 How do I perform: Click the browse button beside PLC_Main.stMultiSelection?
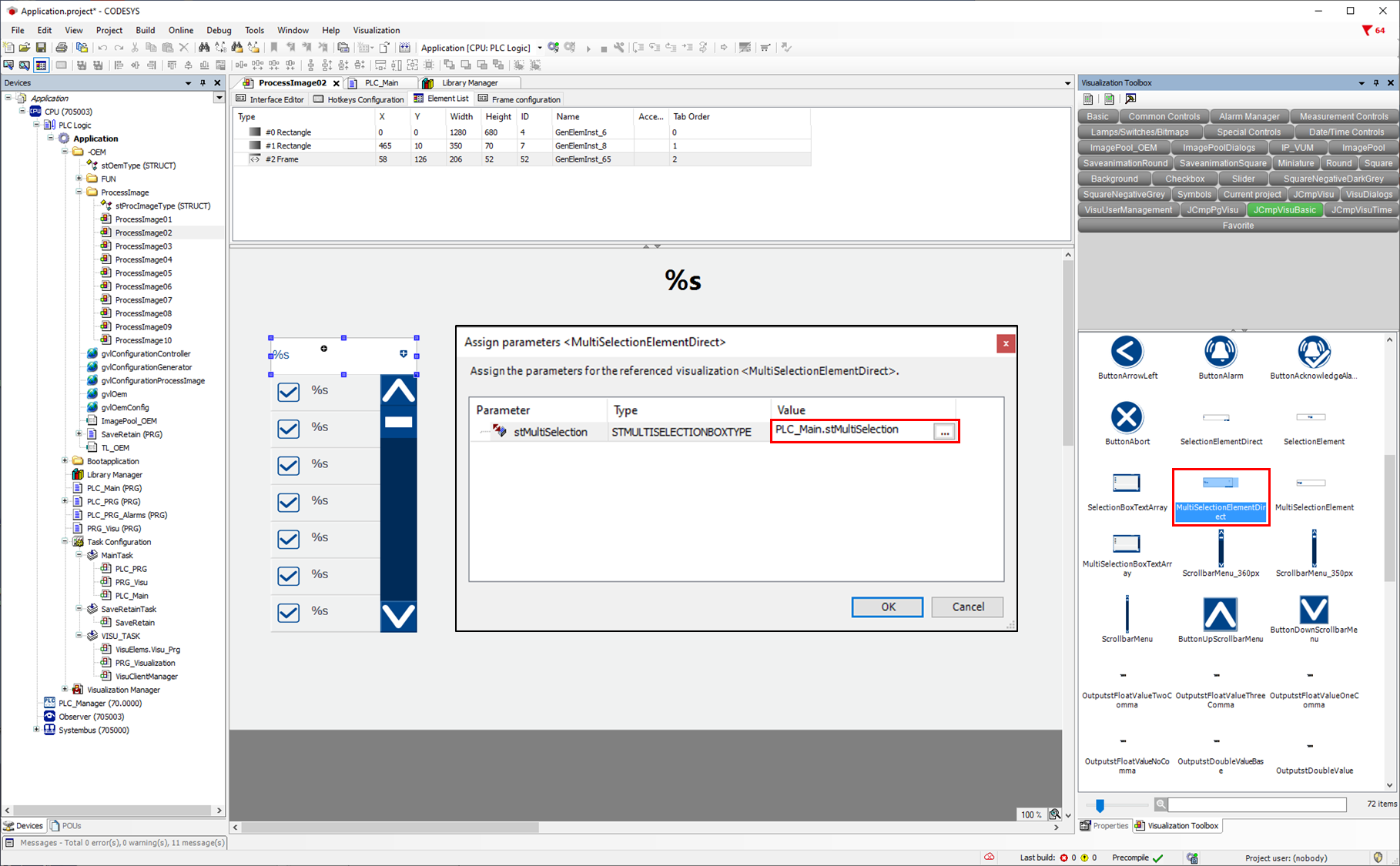pyautogui.click(x=944, y=432)
